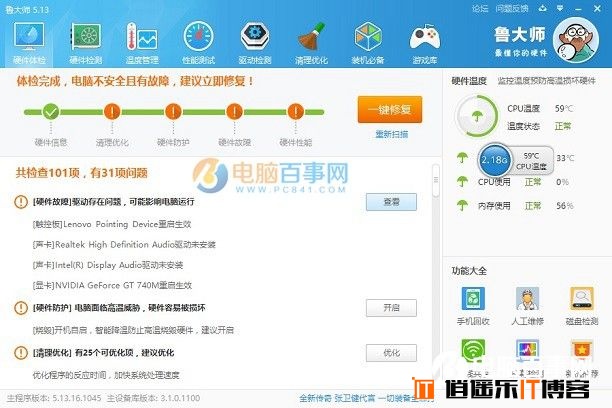Select Intel(R) Display Audio row
Viewport: 612px width, 408px height.
[108, 265]
